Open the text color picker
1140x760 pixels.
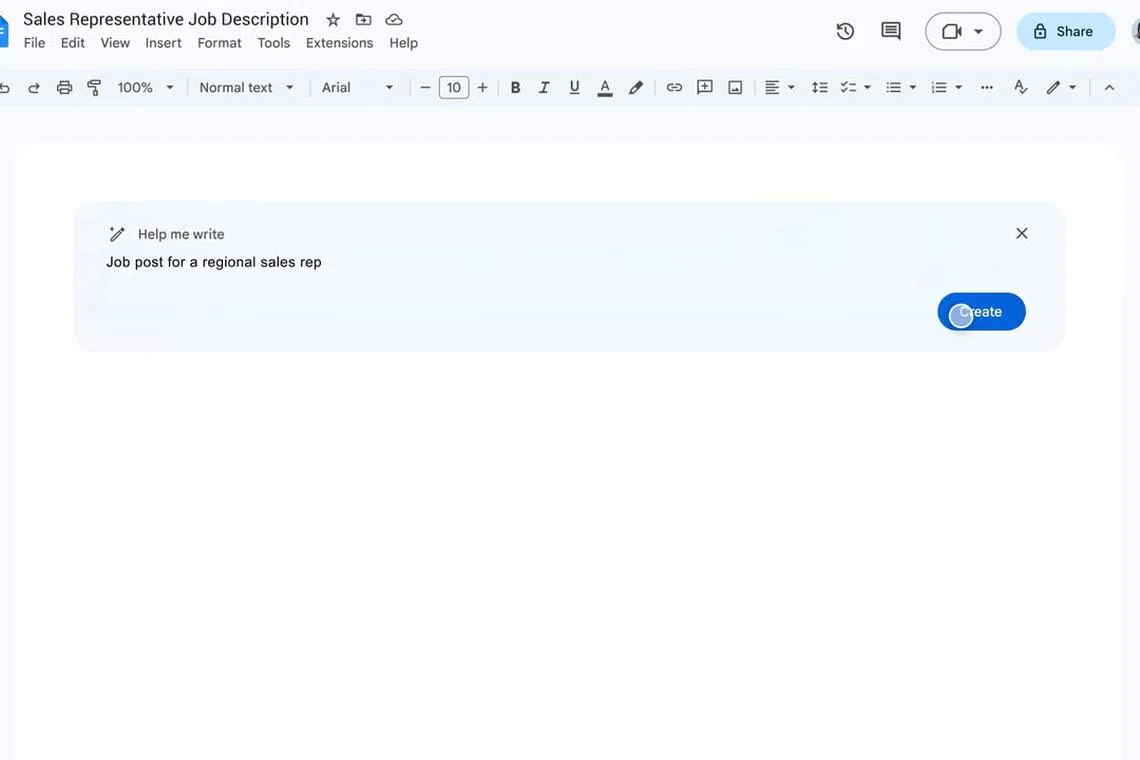[x=605, y=88]
